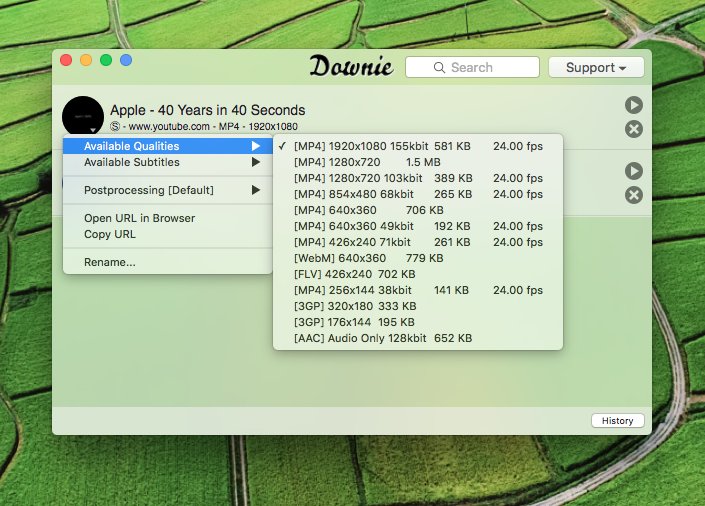Choose Rename... from context menu
The width and height of the screenshot is (705, 506).
[x=168, y=262]
